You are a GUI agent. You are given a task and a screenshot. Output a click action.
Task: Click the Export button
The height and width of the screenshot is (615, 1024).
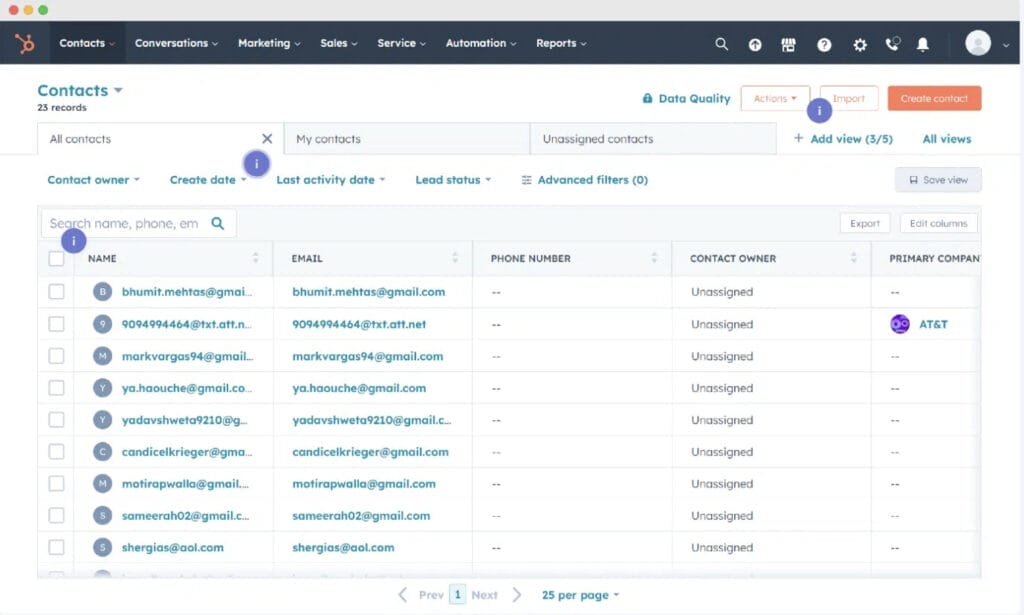tap(865, 223)
